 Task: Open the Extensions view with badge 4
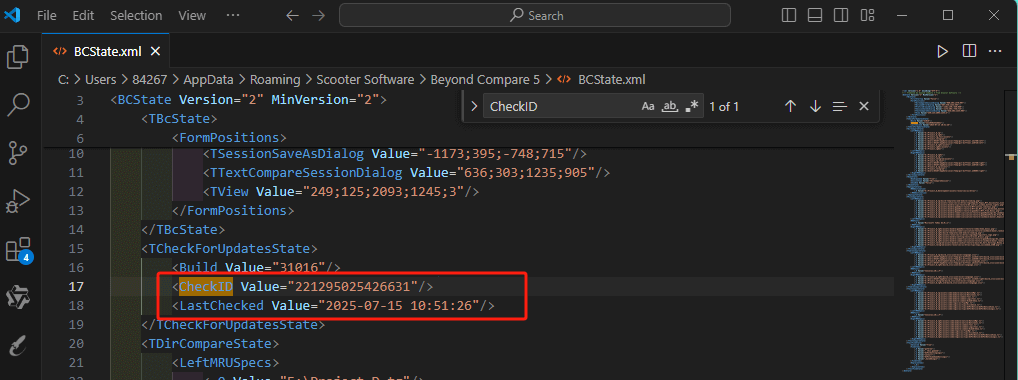(x=18, y=250)
